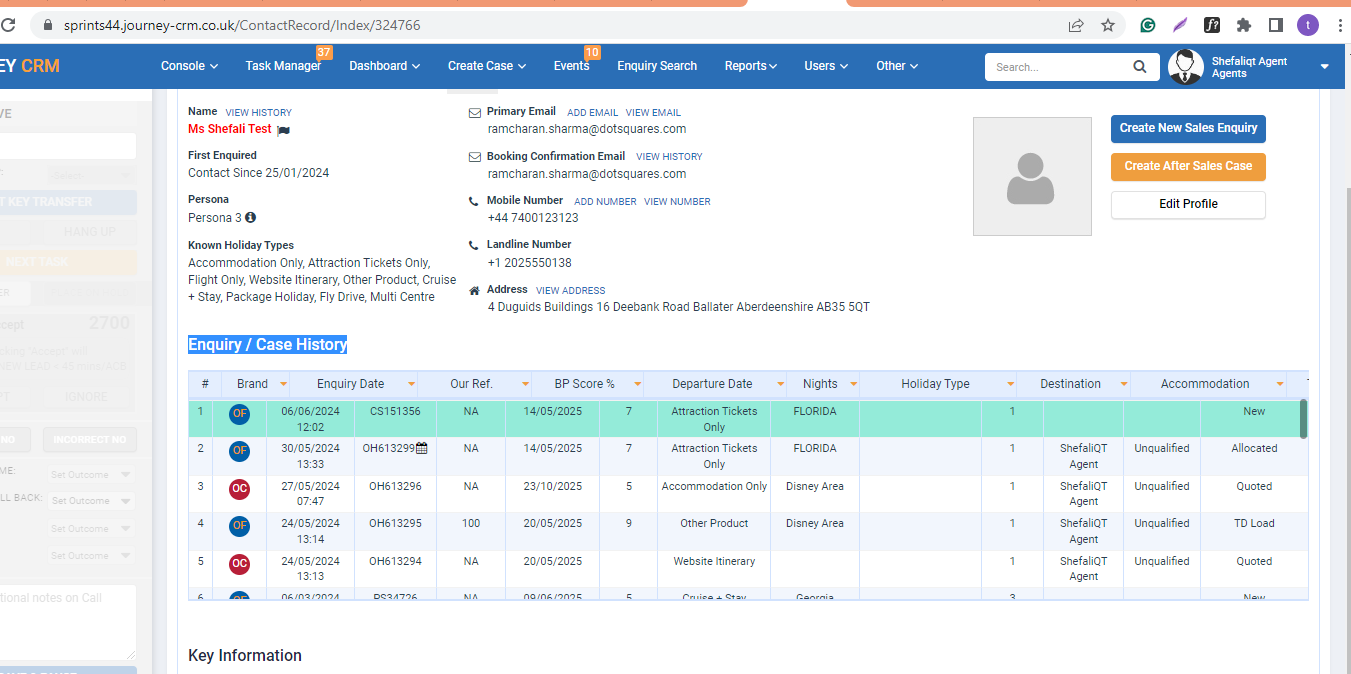Open the Holiday Type column filter arrow
This screenshot has width=1351, height=674.
[x=1010, y=384]
